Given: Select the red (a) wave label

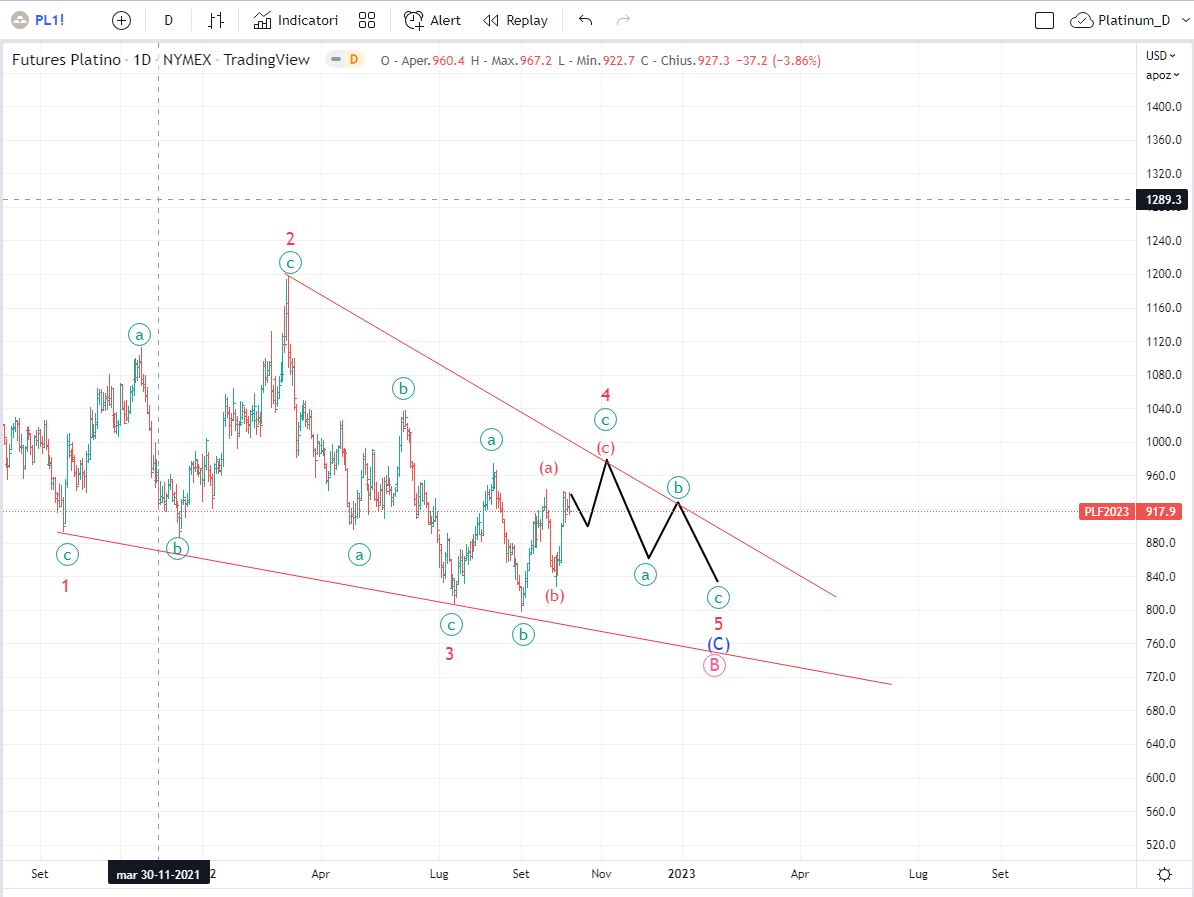Looking at the screenshot, I should (549, 468).
